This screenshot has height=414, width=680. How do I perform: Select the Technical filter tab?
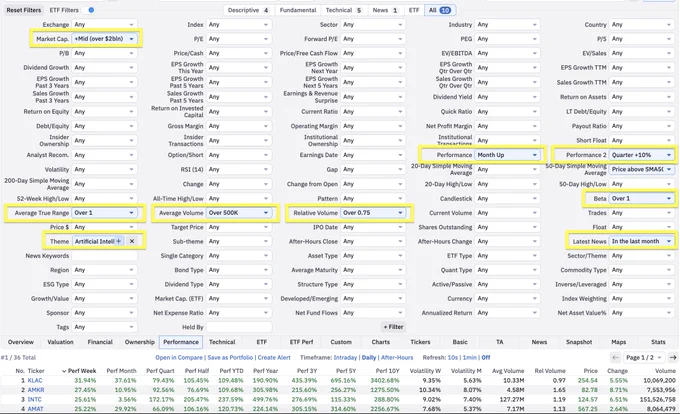343,10
